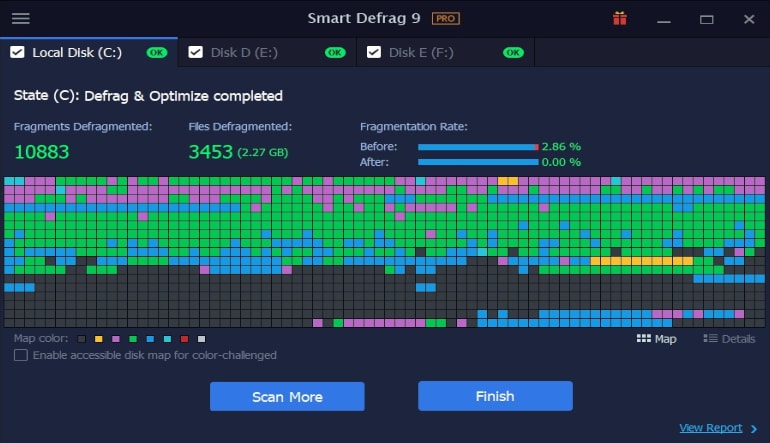Uncheck the Disk E (F:) checkbox
The width and height of the screenshot is (770, 443).
374,52
